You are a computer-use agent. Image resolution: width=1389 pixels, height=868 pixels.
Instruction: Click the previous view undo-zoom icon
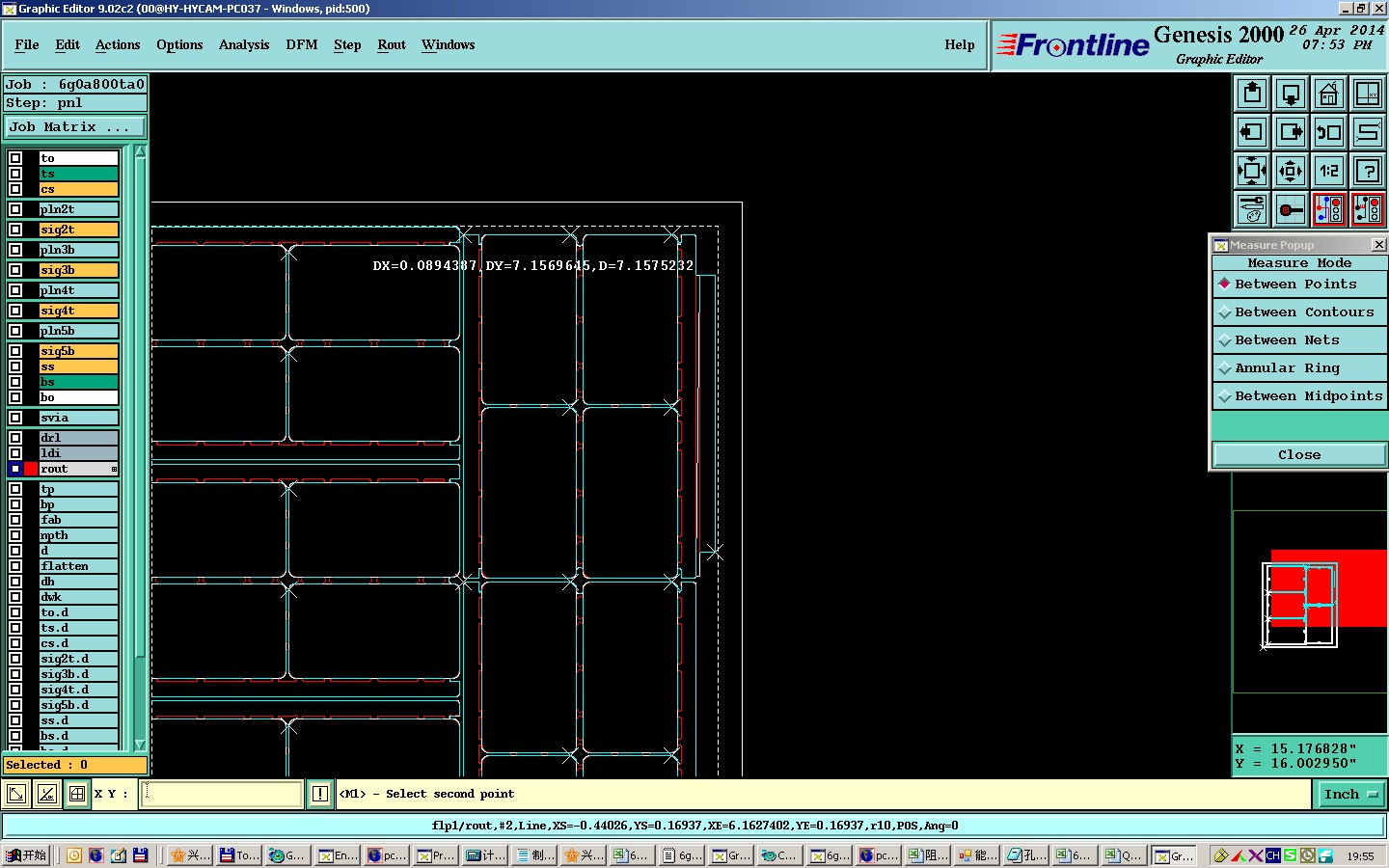tap(1329, 132)
